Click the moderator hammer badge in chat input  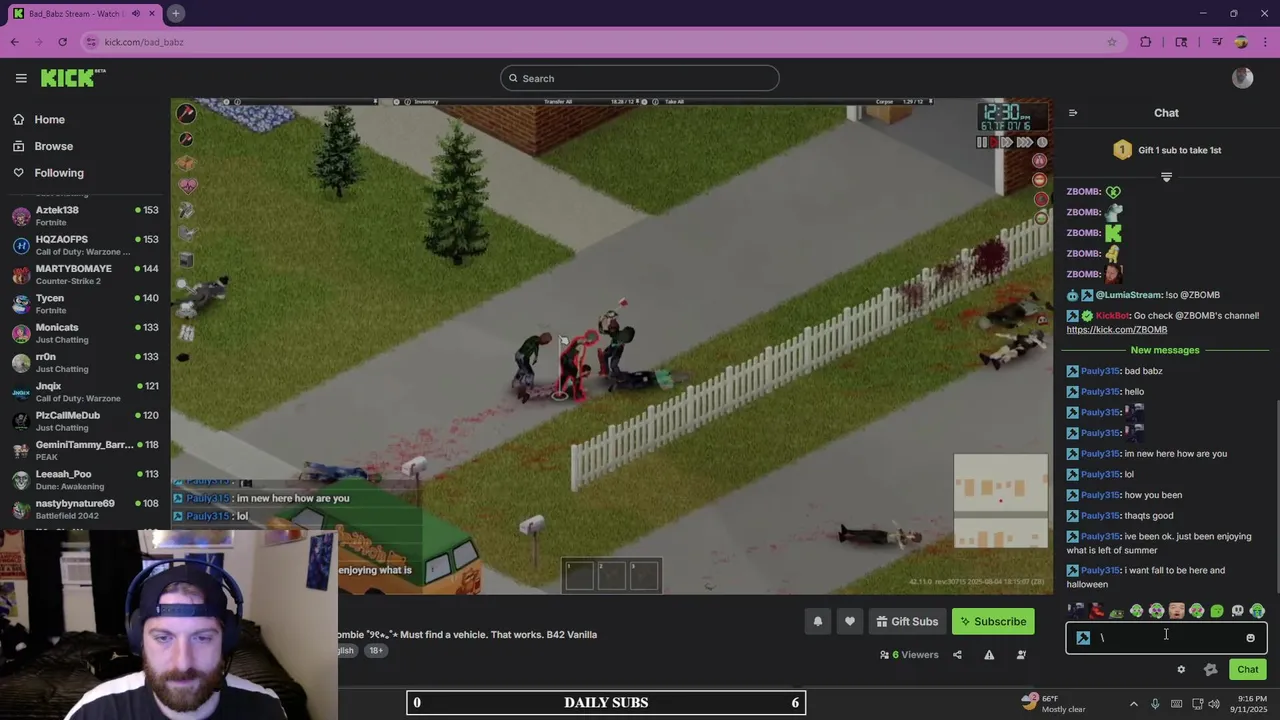click(1083, 638)
